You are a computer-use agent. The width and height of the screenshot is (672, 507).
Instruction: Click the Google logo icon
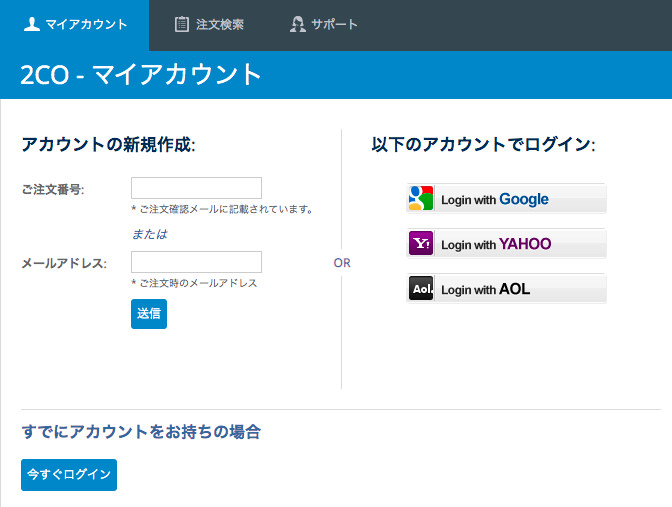pos(421,199)
